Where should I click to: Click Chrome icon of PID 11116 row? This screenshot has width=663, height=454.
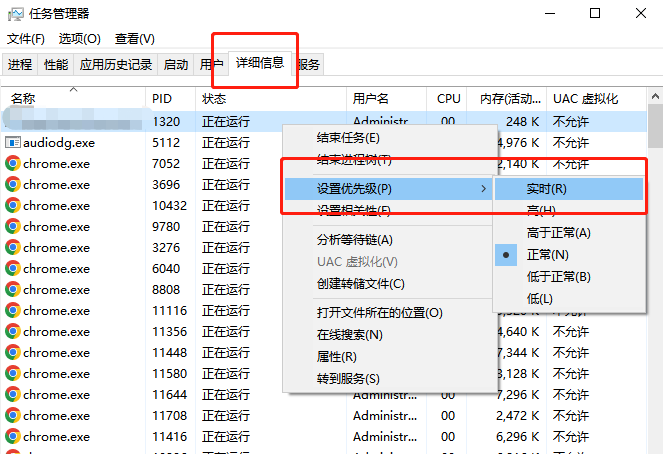pos(13,311)
